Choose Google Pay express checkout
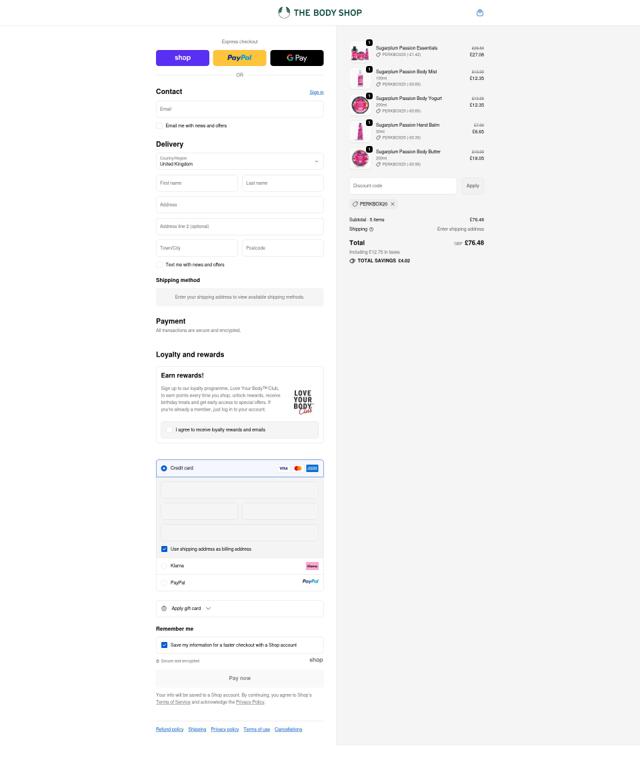The height and width of the screenshot is (772, 640). pyautogui.click(x=297, y=58)
